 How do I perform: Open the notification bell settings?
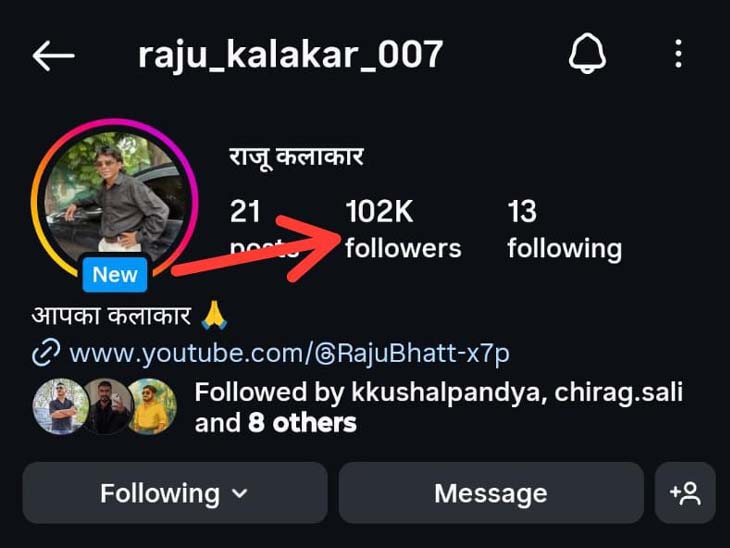point(587,53)
